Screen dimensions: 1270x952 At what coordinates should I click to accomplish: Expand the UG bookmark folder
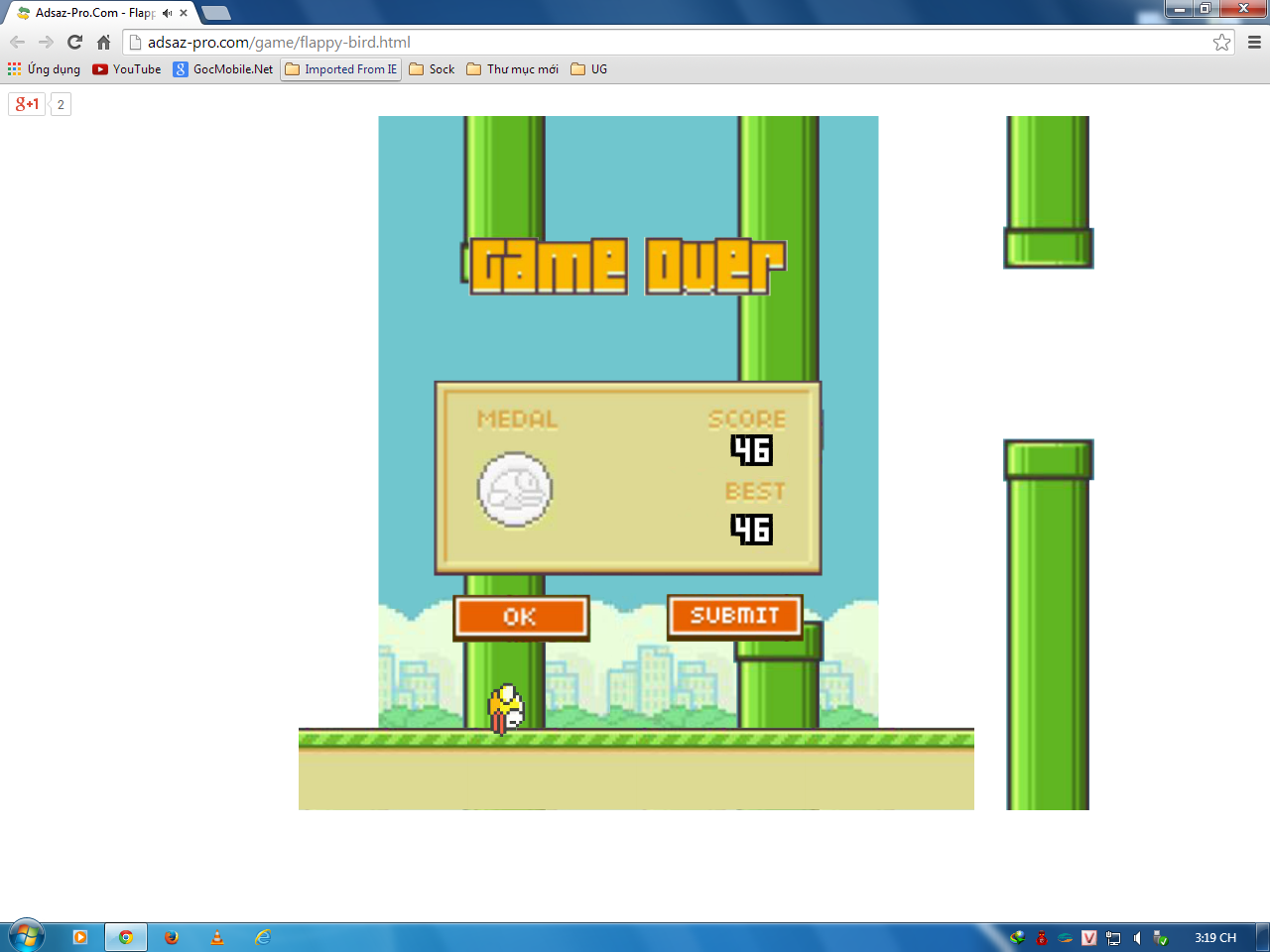(589, 69)
